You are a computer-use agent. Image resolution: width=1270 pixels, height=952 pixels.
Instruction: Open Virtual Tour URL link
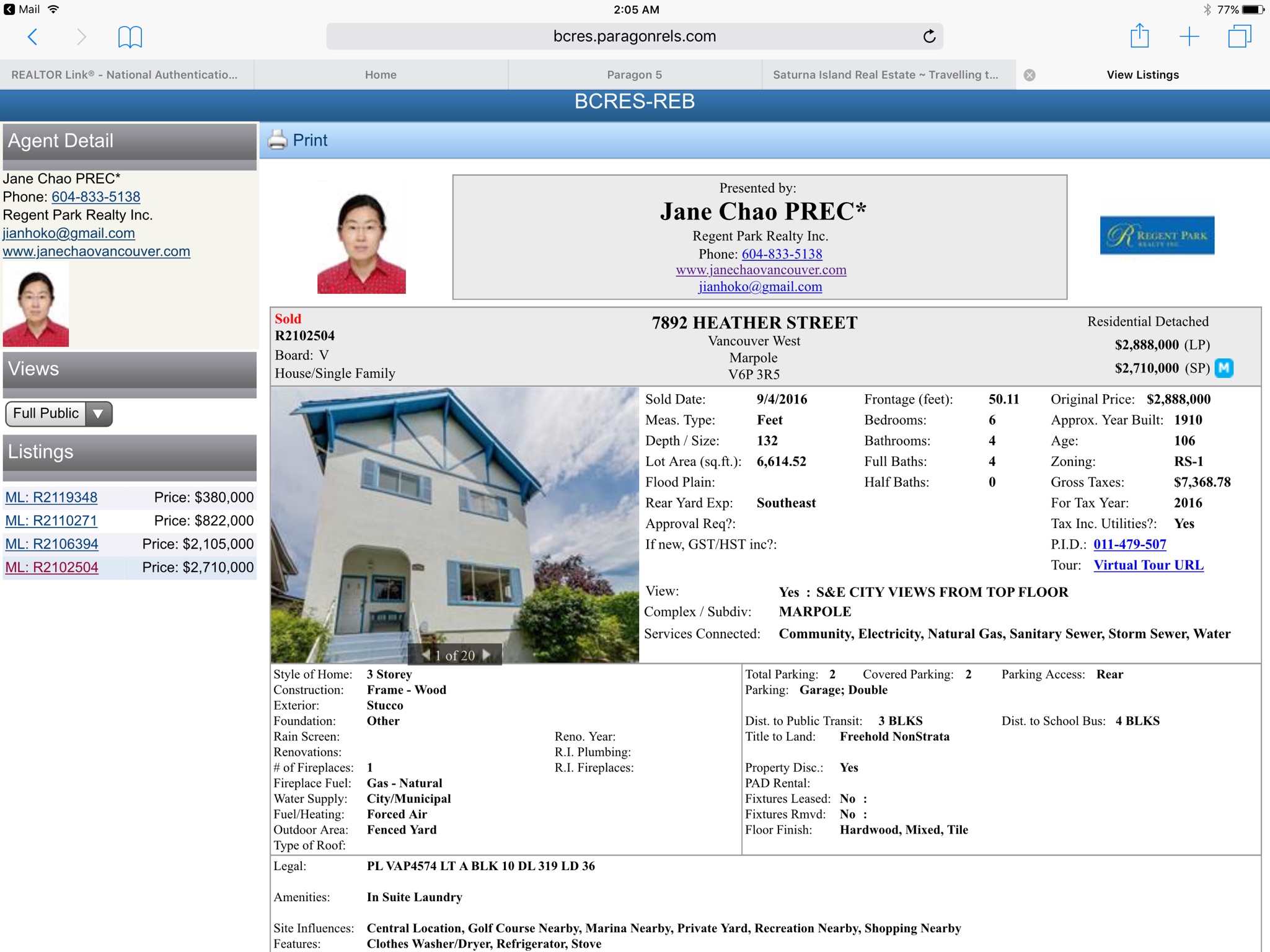click(1148, 565)
